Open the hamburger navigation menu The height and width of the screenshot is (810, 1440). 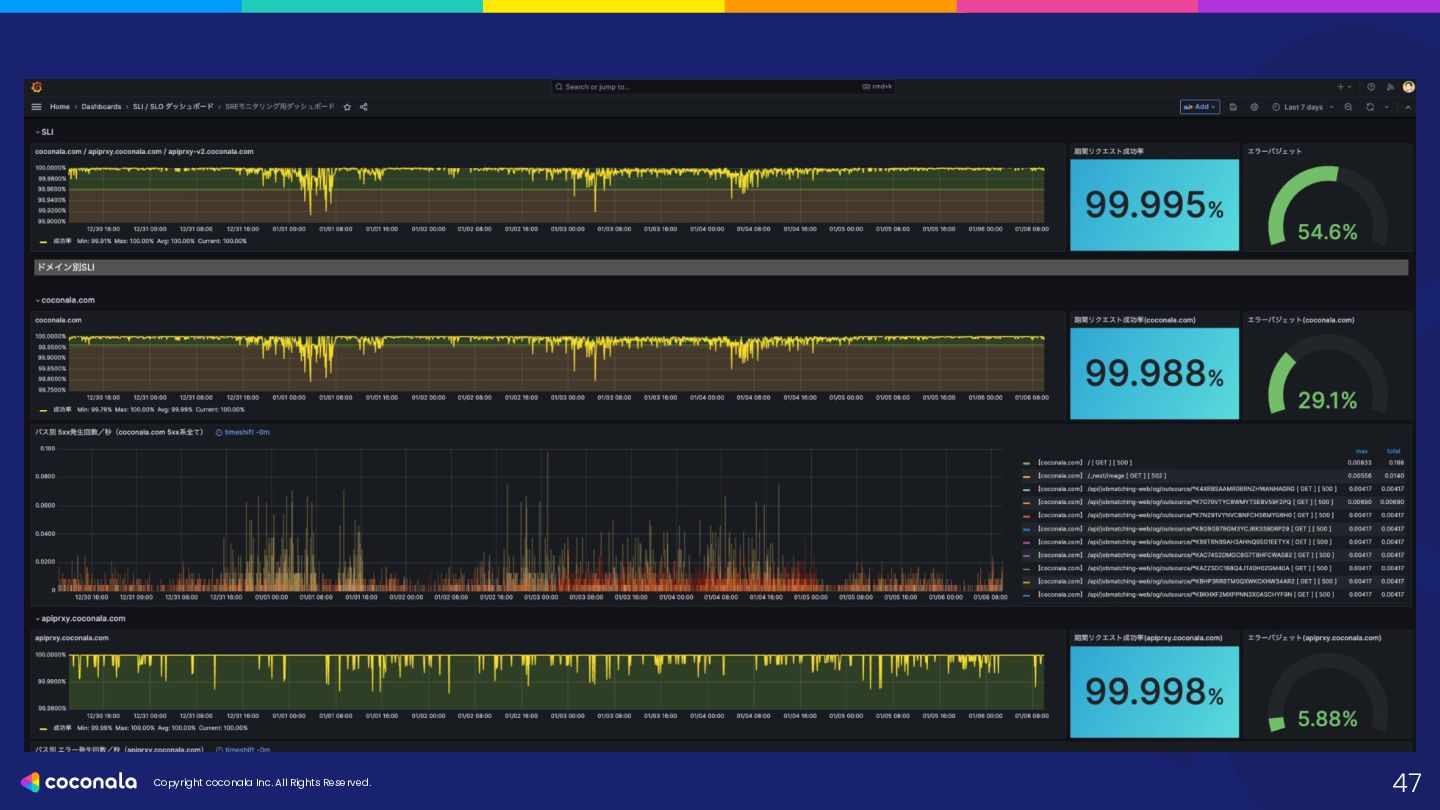tap(37, 107)
